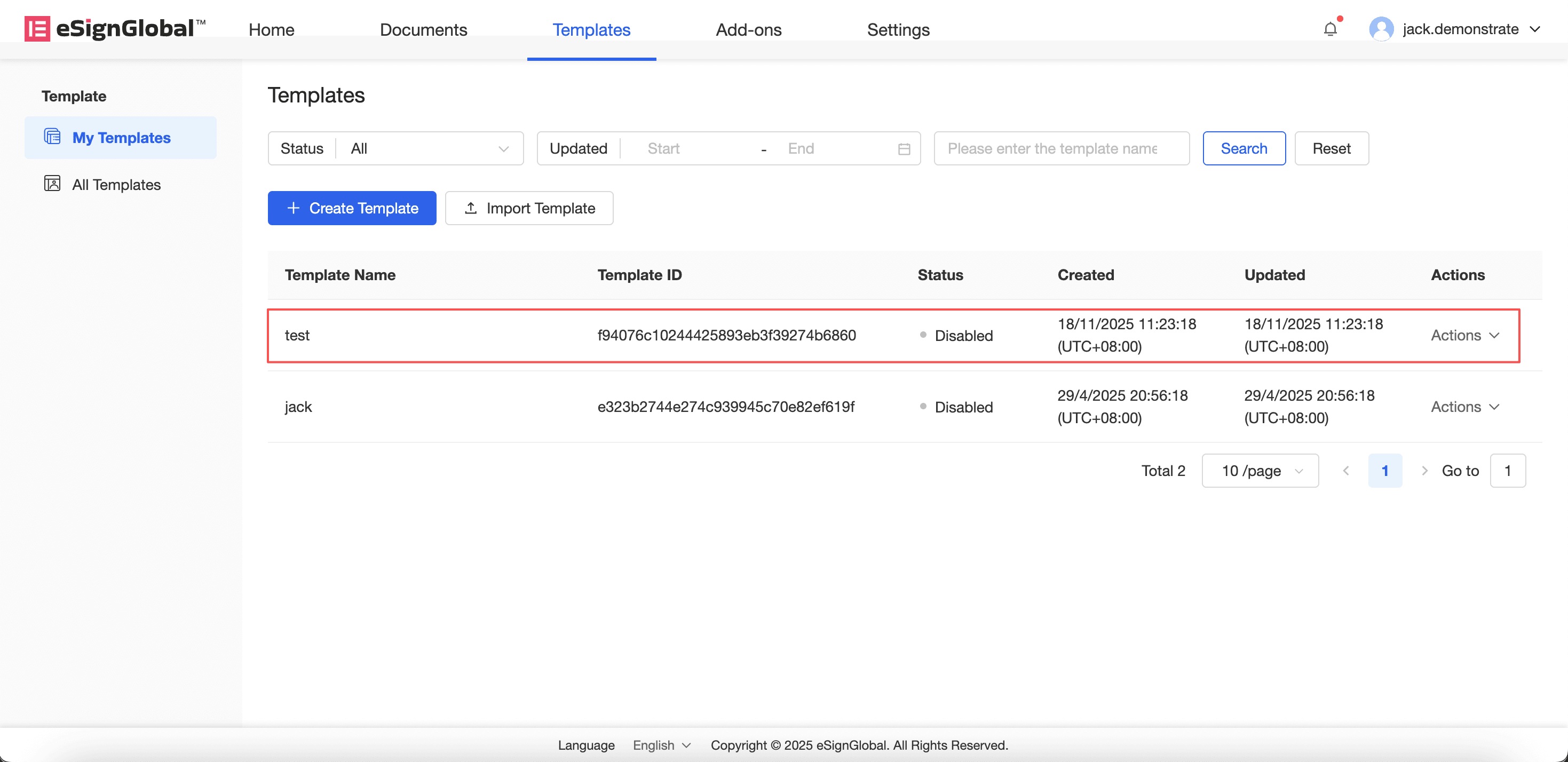
Task: Click the Import Template button
Action: tap(528, 208)
